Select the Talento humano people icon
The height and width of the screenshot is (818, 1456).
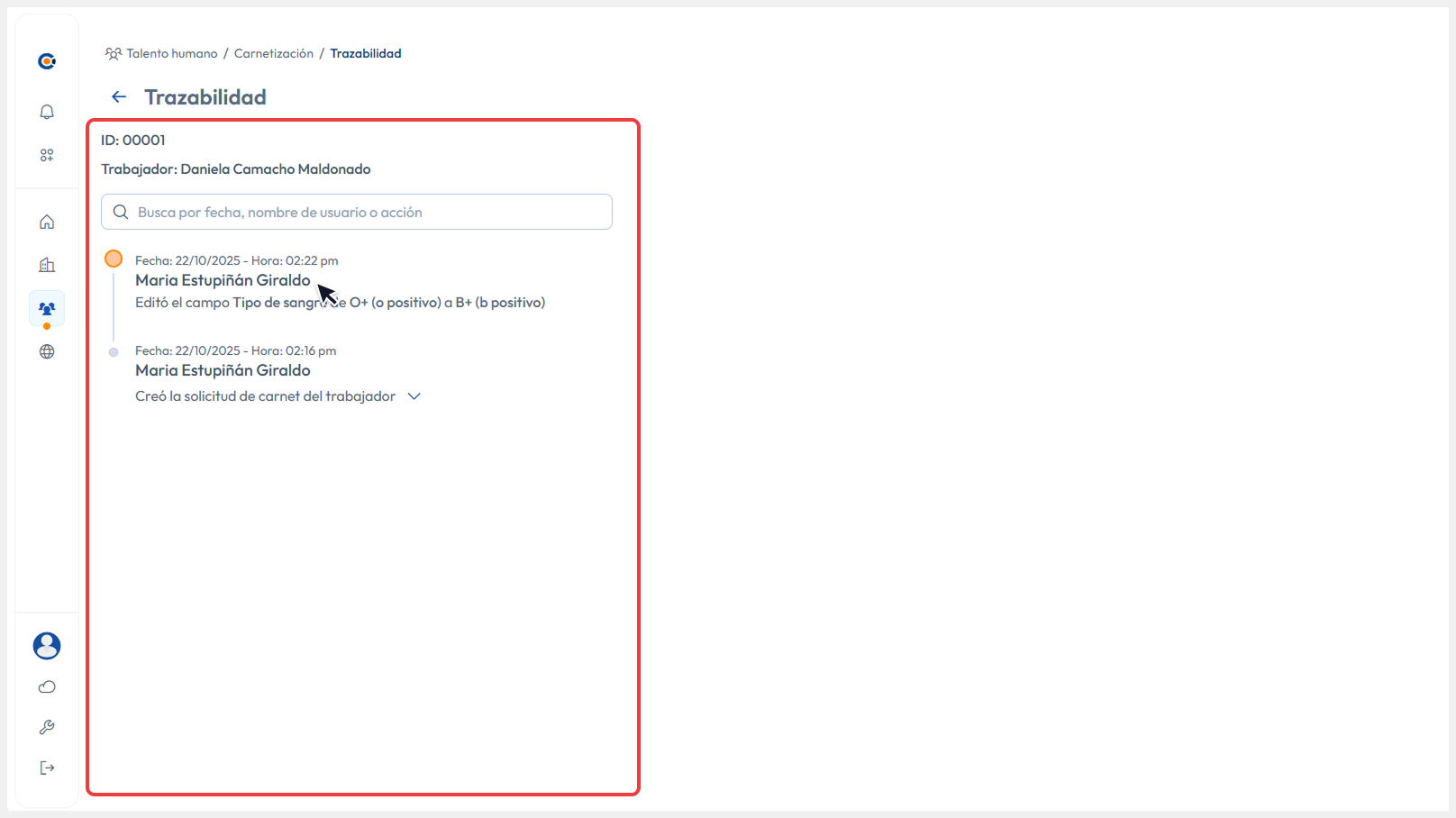point(46,307)
